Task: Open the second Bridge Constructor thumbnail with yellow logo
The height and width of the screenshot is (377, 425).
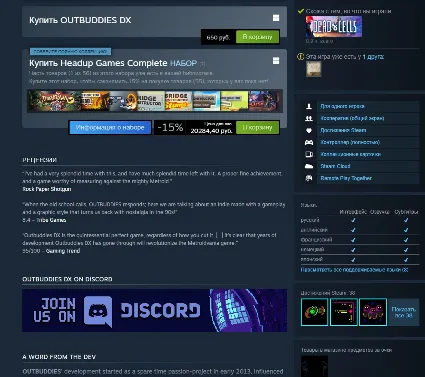Action: click(x=179, y=101)
